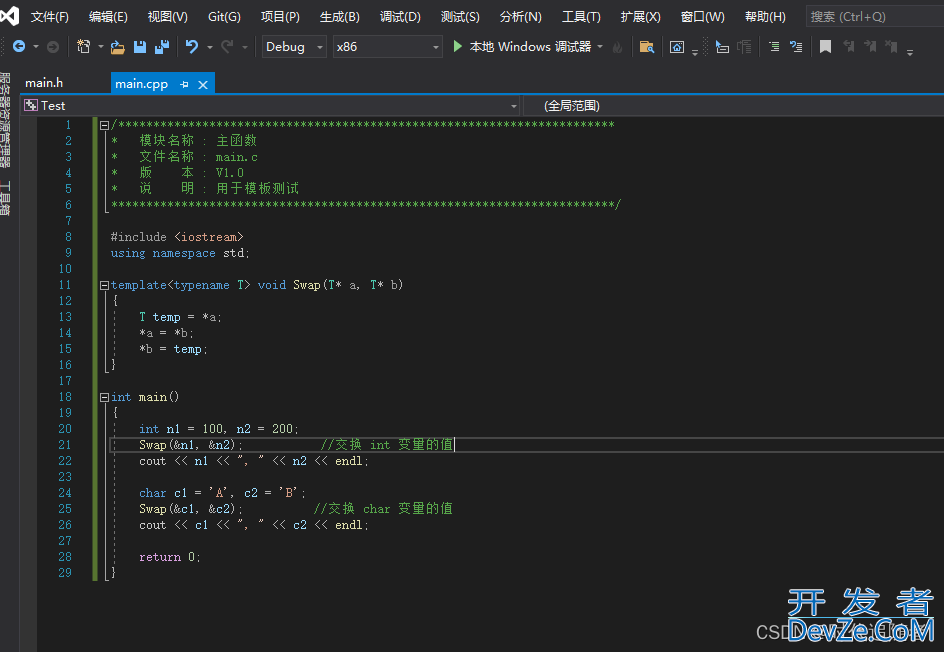Screen dimensions: 944x652
Task: Open the 全局范围 scope dropdown
Action: [733, 106]
